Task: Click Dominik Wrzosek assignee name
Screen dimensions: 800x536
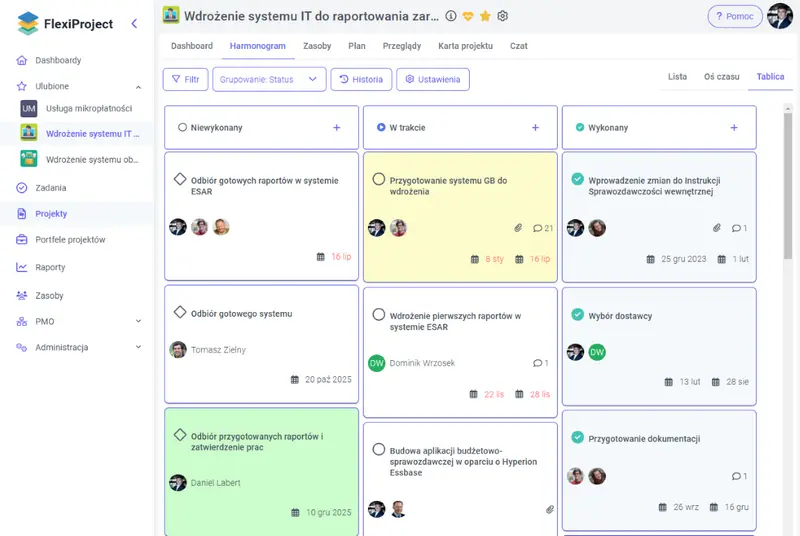Action: [x=422, y=363]
